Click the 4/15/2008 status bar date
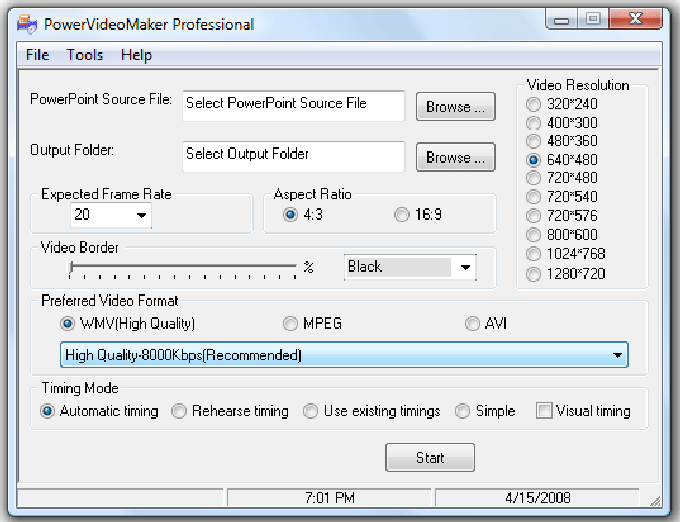Screen dimensions: 680x522 tap(538, 498)
